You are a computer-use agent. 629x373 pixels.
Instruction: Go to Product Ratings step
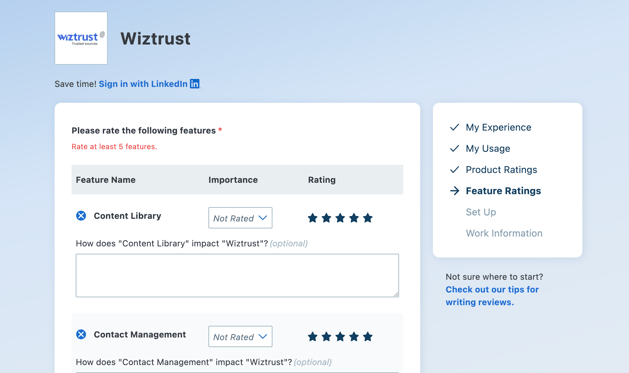(x=501, y=170)
